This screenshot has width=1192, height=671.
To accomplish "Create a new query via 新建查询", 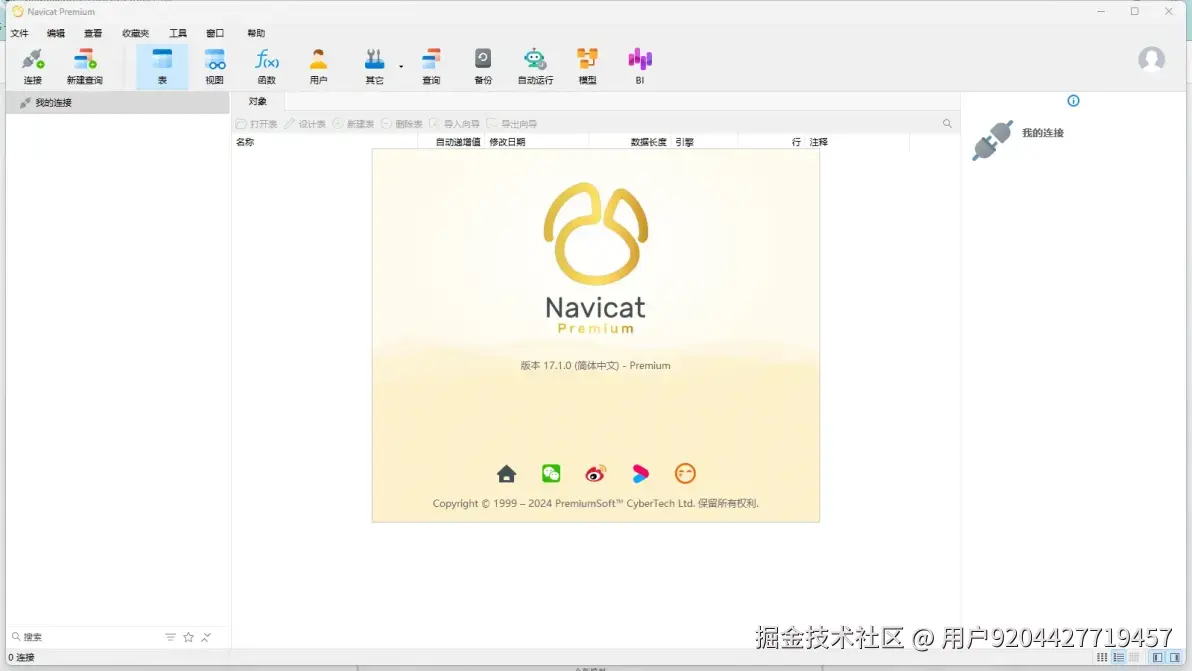I will pyautogui.click(x=84, y=66).
